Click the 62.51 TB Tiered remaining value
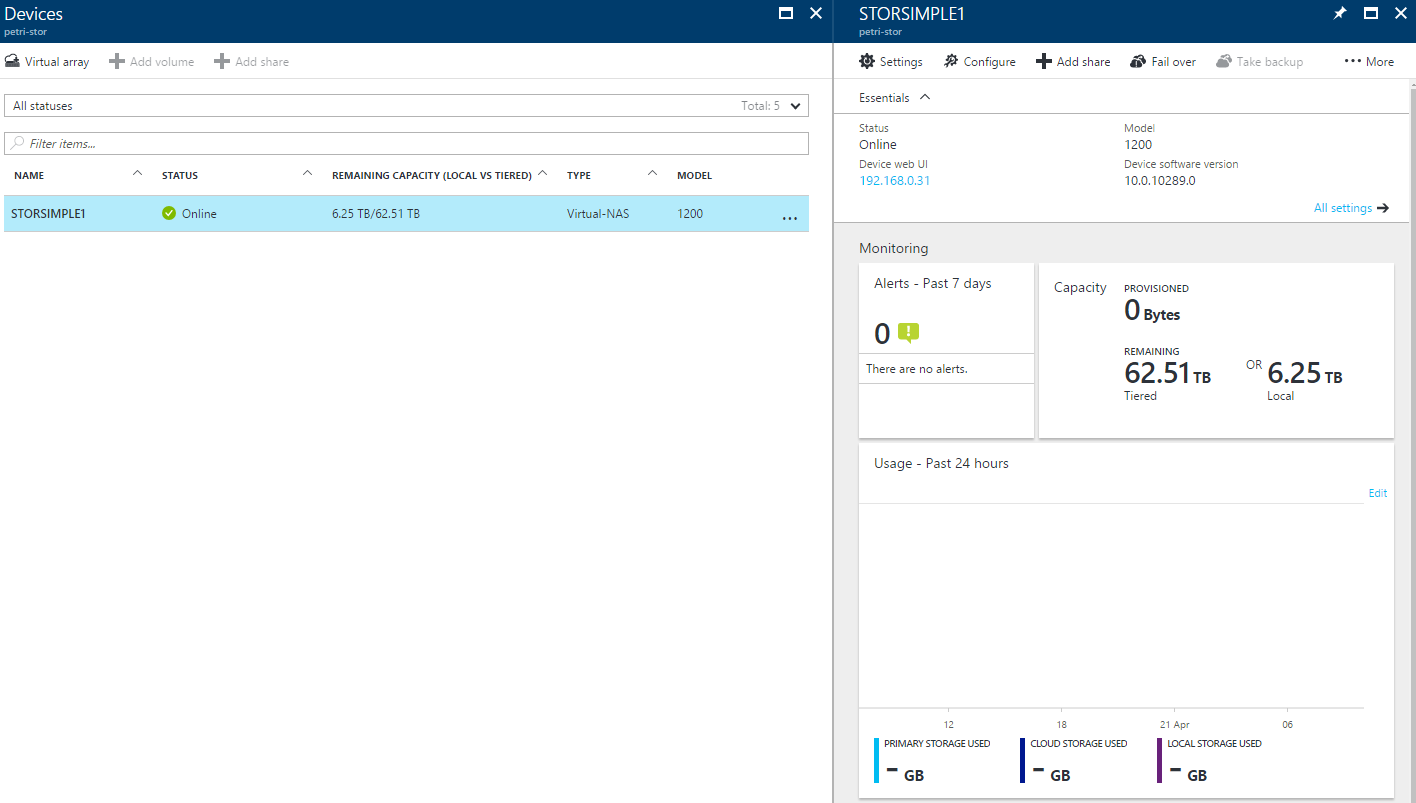Viewport: 1416px width, 803px height. [1167, 374]
